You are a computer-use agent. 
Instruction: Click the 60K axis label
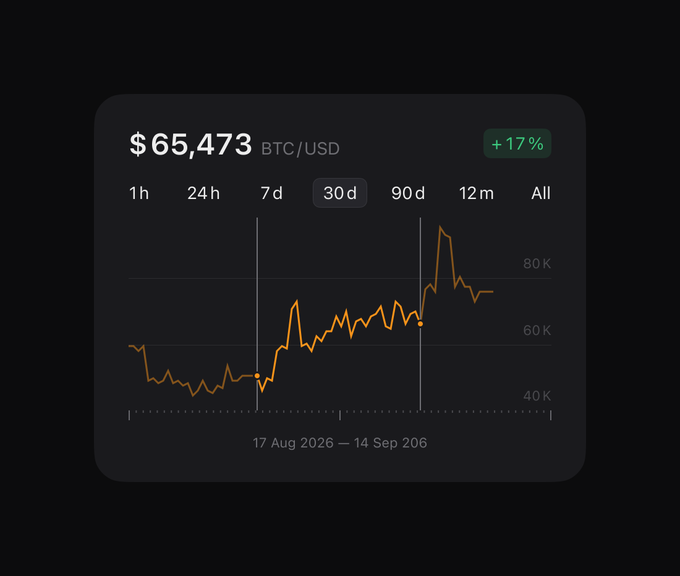click(x=537, y=330)
